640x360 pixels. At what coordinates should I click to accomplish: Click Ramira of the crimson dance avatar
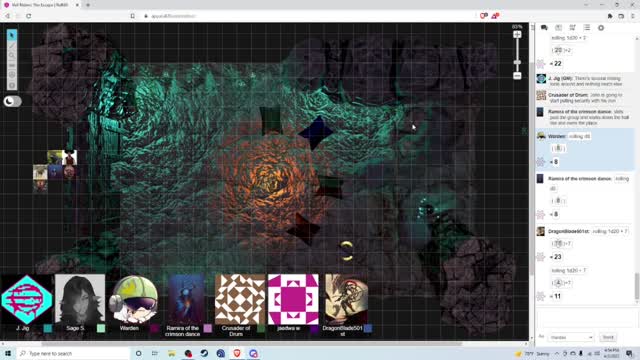tap(186, 299)
